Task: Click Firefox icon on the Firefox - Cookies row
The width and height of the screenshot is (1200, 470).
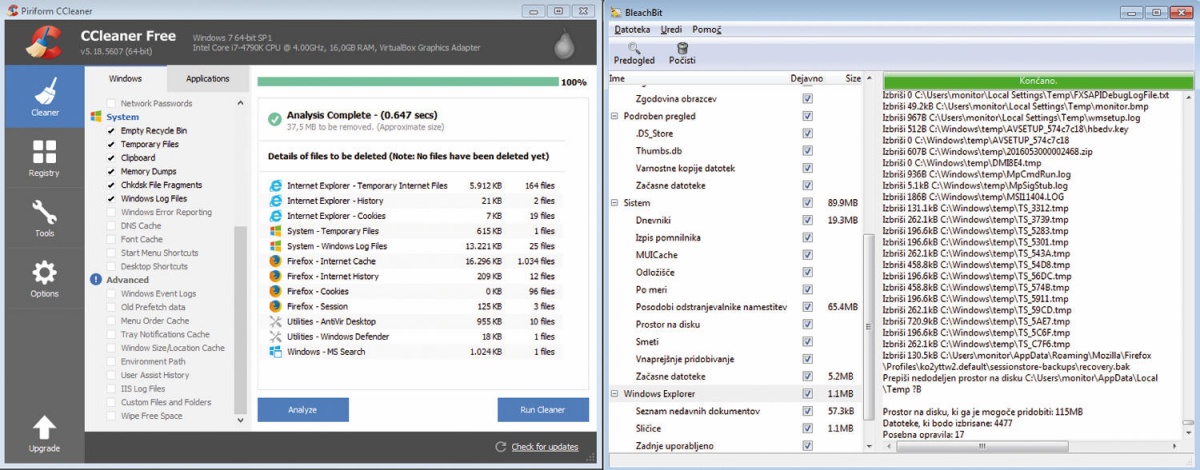Action: (x=275, y=291)
